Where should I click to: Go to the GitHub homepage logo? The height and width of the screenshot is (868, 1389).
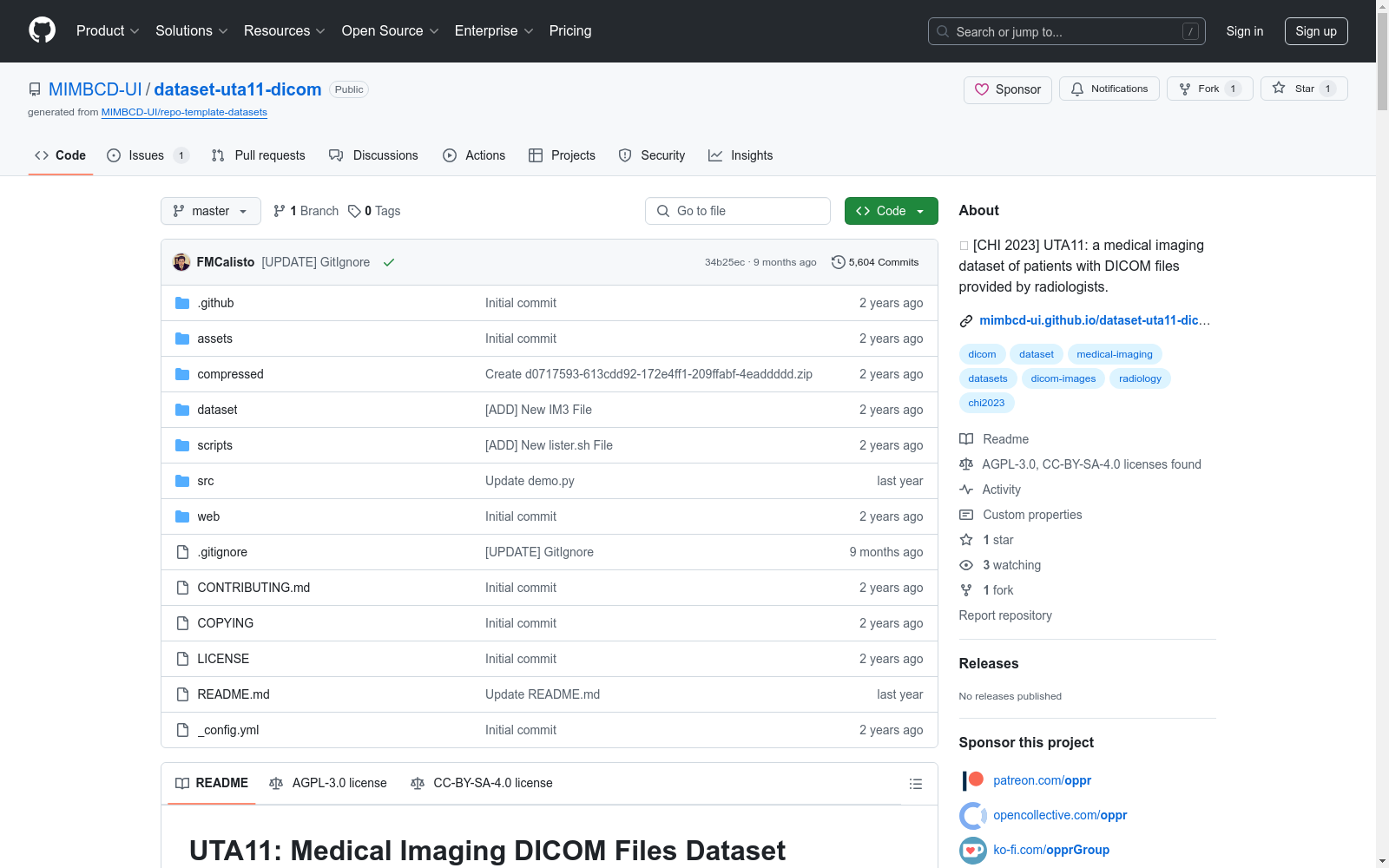tap(42, 30)
